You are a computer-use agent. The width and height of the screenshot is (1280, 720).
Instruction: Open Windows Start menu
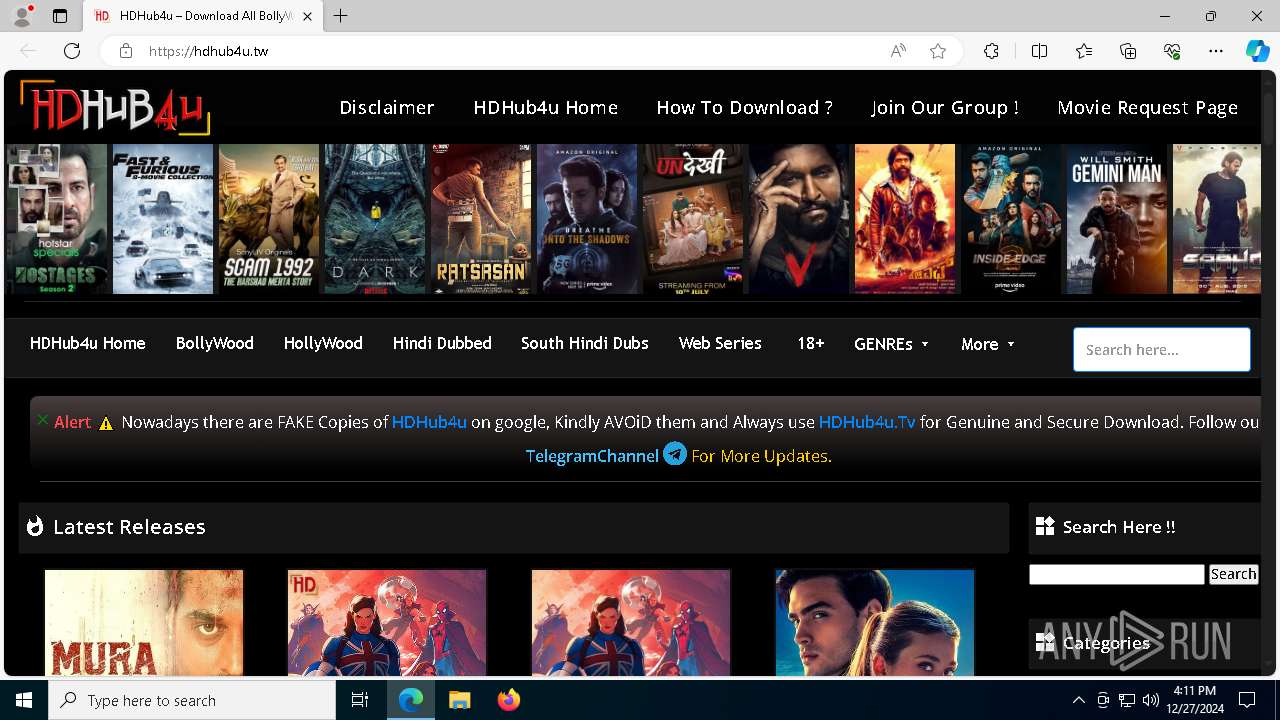pos(24,700)
